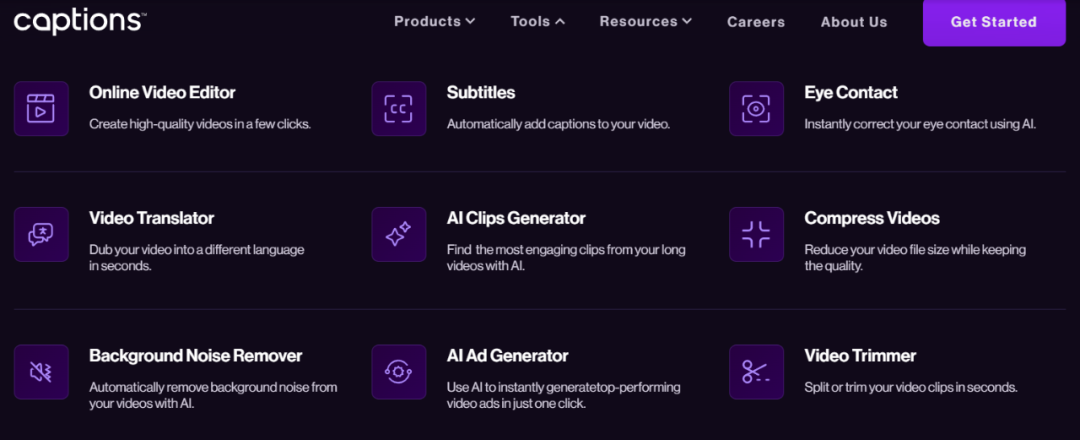The width and height of the screenshot is (1080, 440).
Task: Click the Captions logo
Action: 79,22
